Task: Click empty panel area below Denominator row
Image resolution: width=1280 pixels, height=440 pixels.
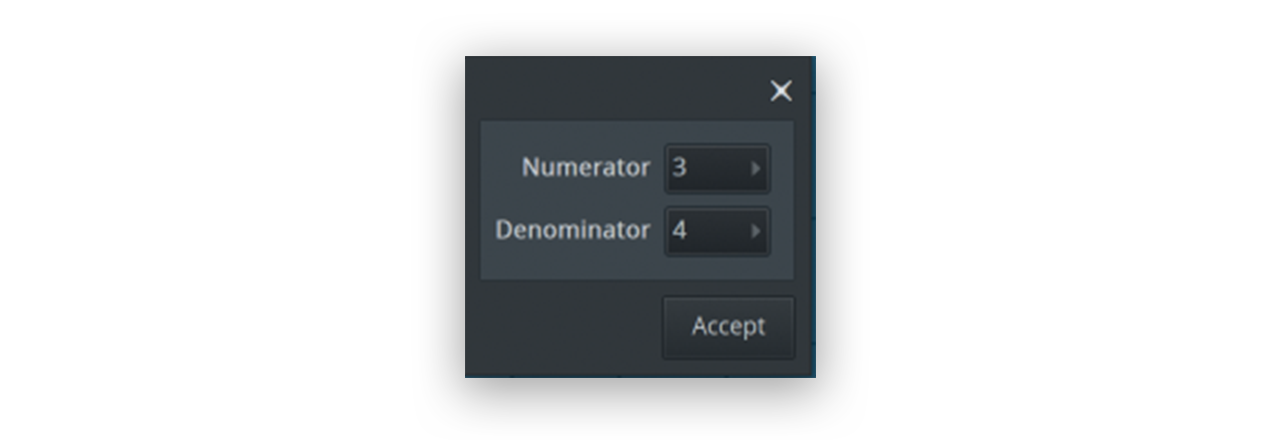Action: 637,268
